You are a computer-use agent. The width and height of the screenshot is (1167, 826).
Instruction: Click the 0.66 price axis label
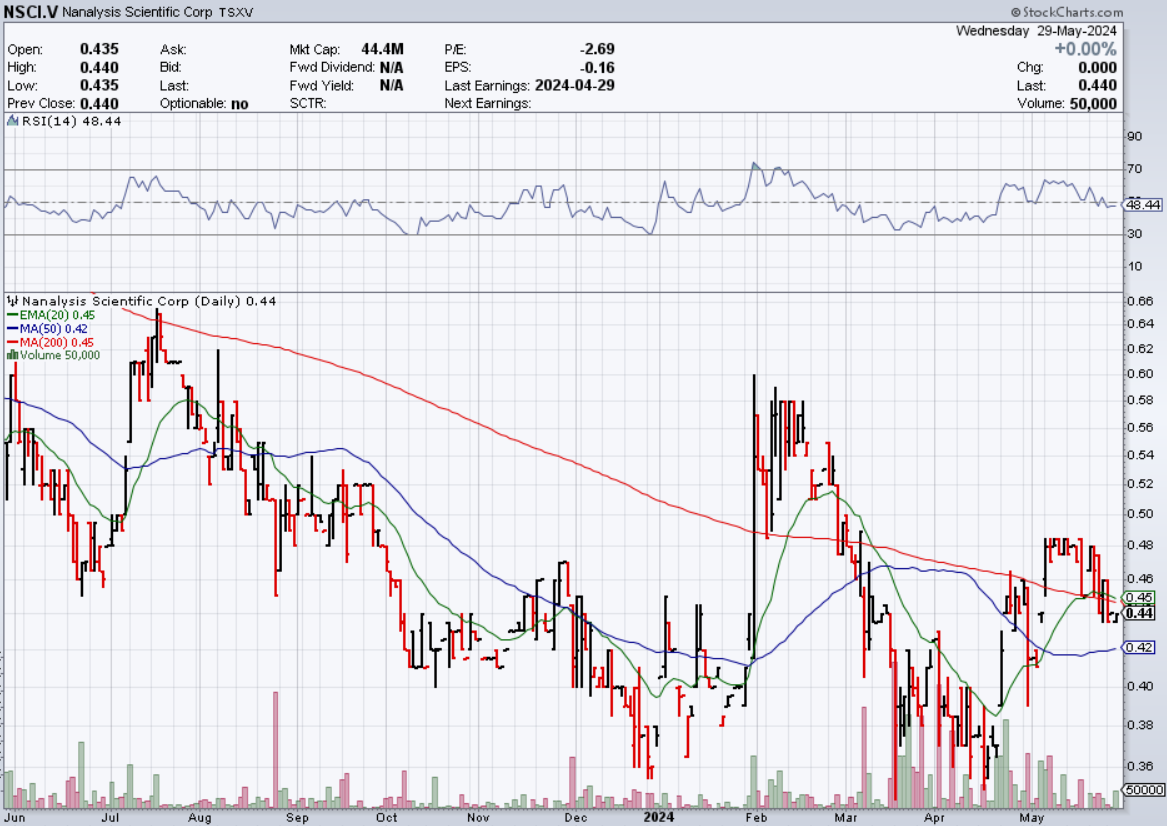(x=1139, y=301)
